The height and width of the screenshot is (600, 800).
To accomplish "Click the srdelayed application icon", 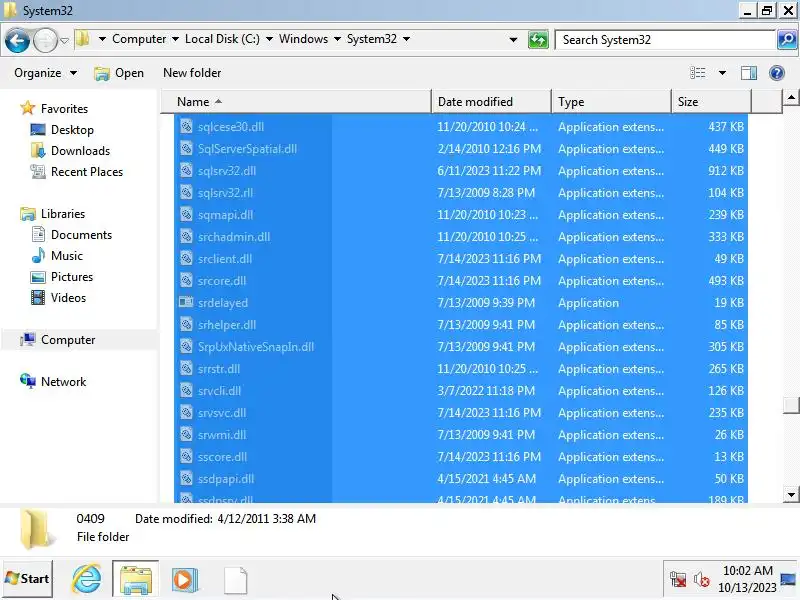I will pos(186,302).
